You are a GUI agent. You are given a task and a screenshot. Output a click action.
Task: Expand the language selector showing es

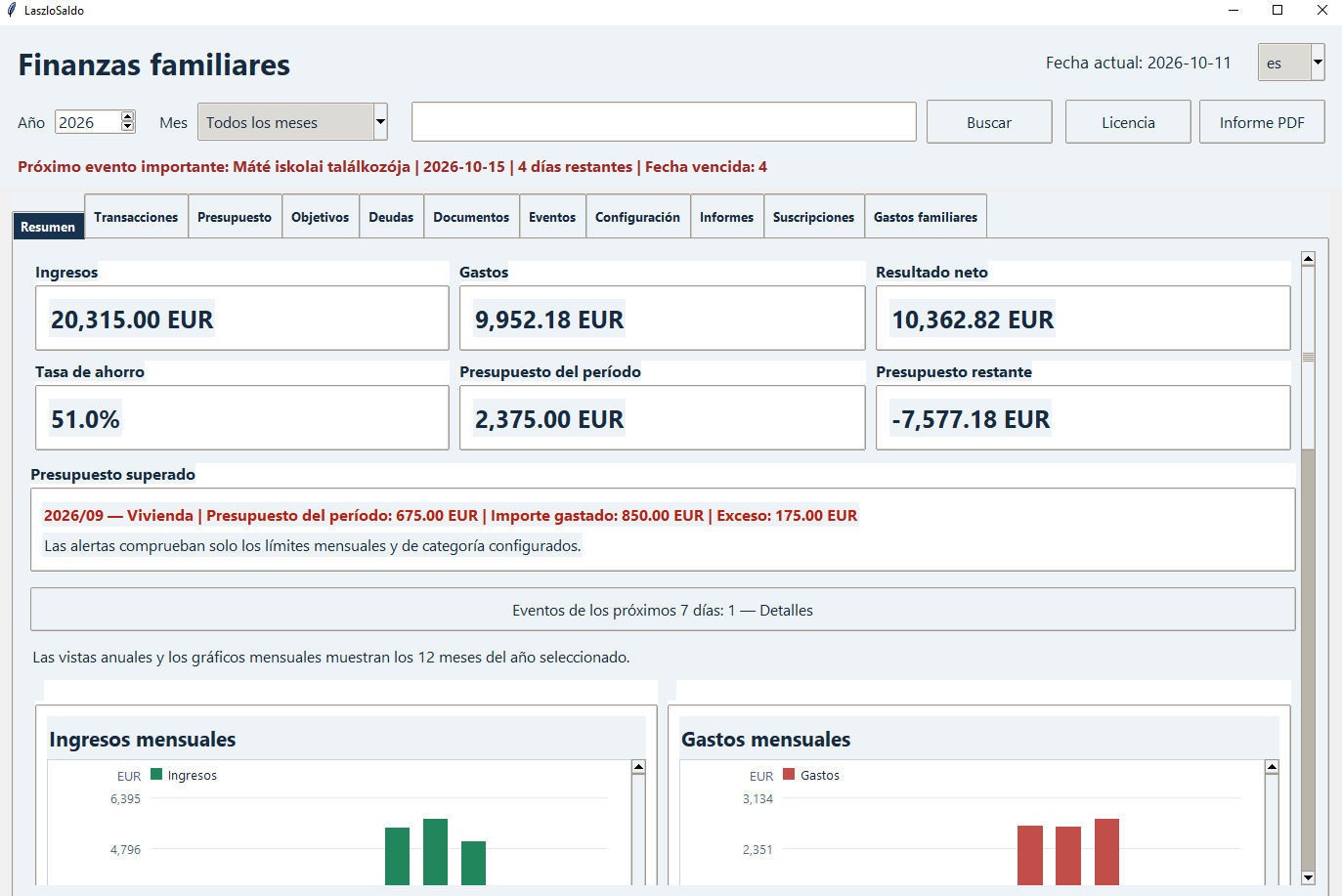[1318, 63]
